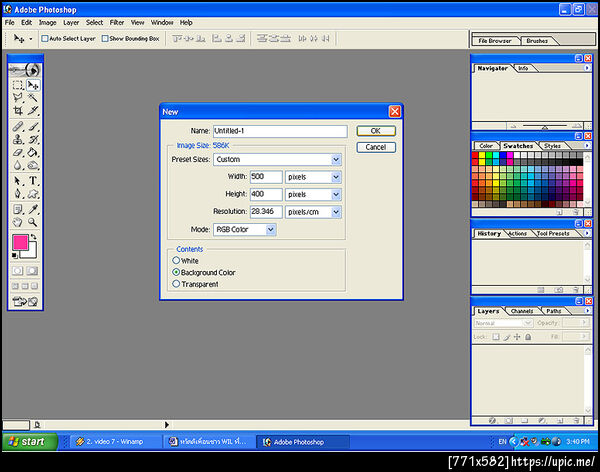
Task: Select the Type tool
Action: 33,181
